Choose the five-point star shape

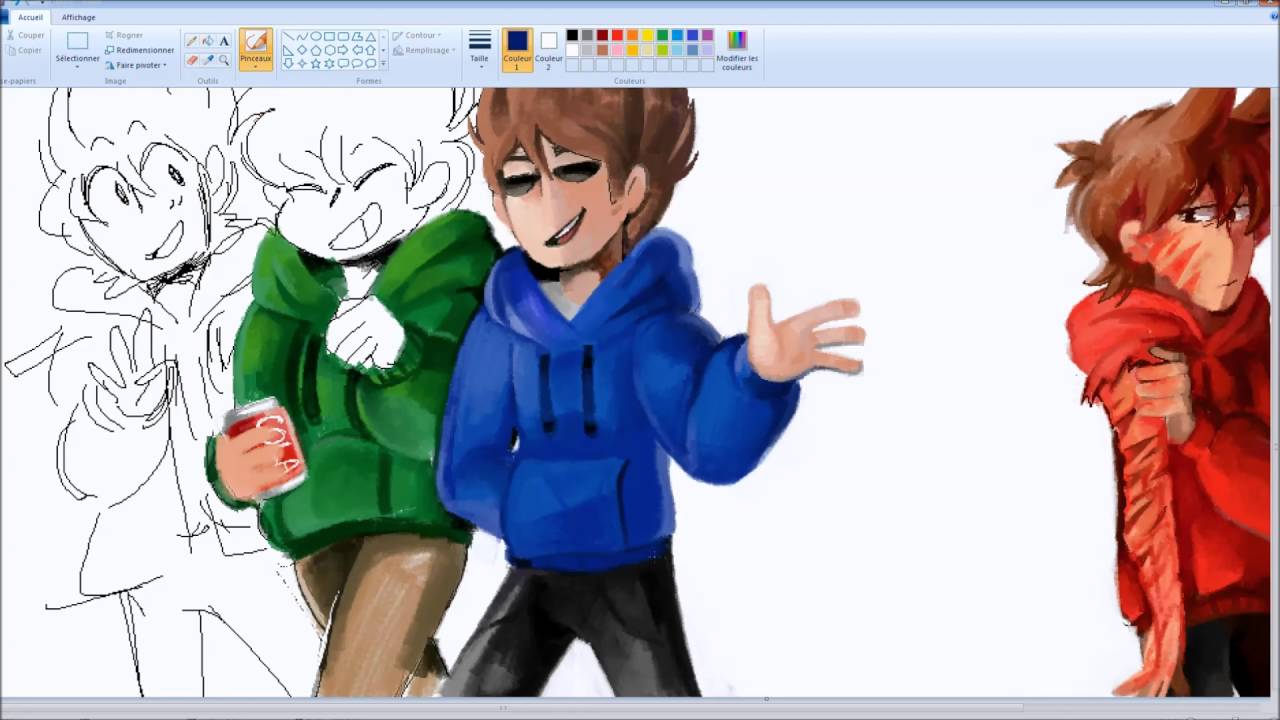[316, 63]
